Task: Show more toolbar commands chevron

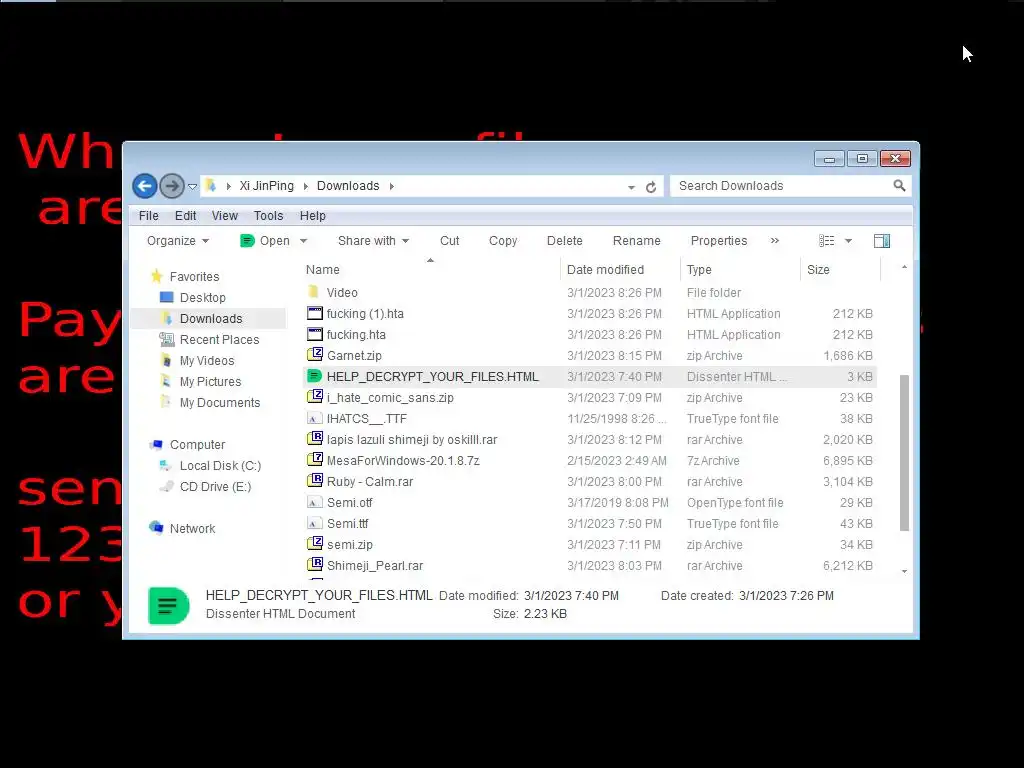Action: [x=775, y=241]
